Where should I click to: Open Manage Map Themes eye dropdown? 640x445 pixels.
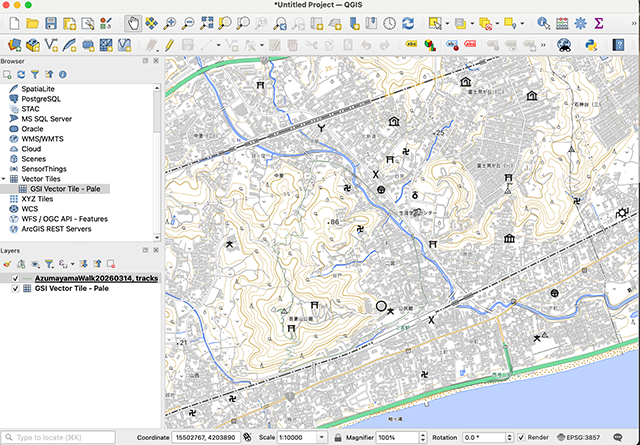click(x=35, y=264)
